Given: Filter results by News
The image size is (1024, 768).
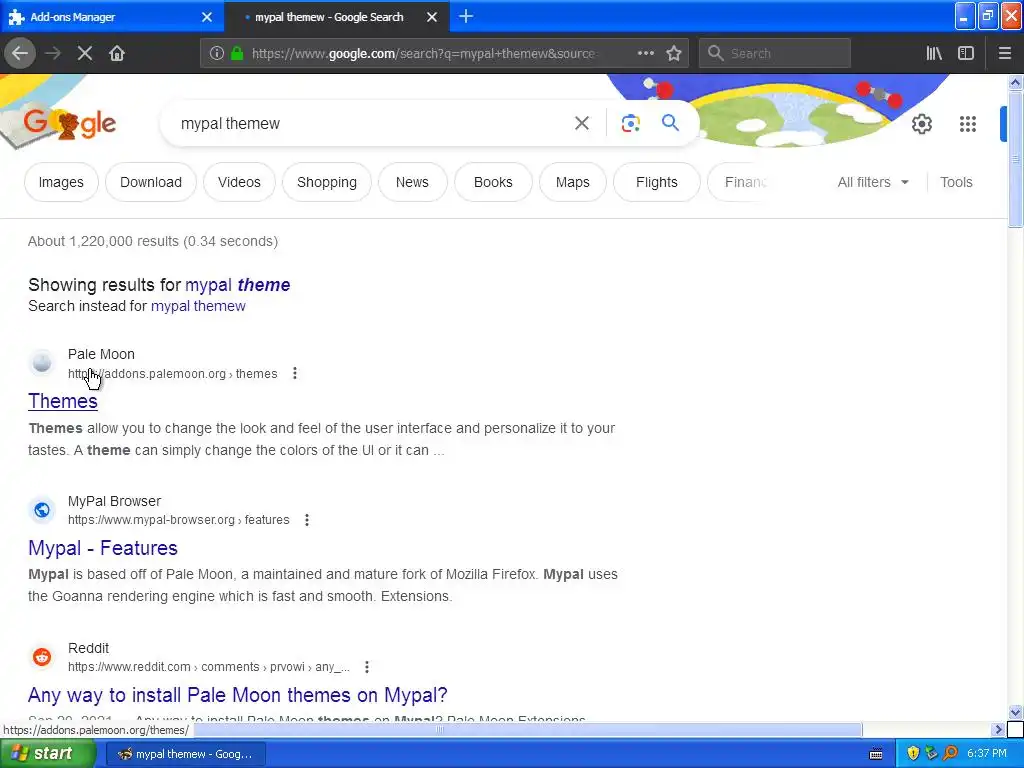Looking at the screenshot, I should [x=412, y=182].
